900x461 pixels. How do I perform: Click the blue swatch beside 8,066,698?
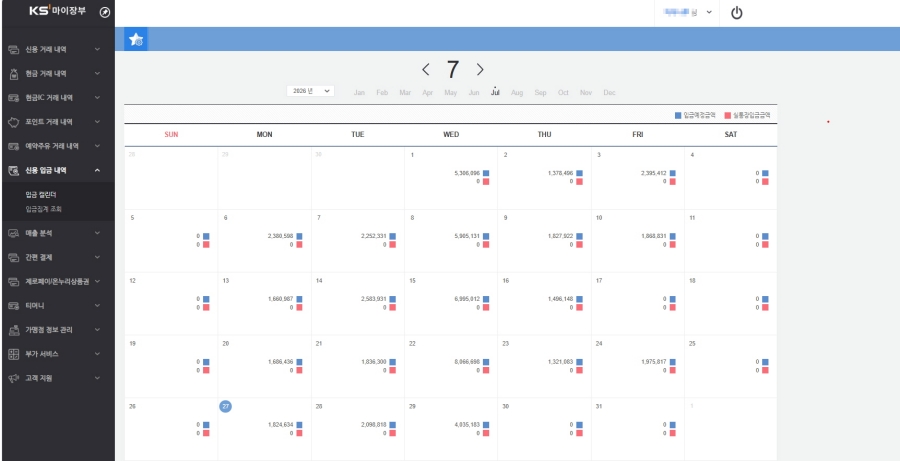coord(486,362)
